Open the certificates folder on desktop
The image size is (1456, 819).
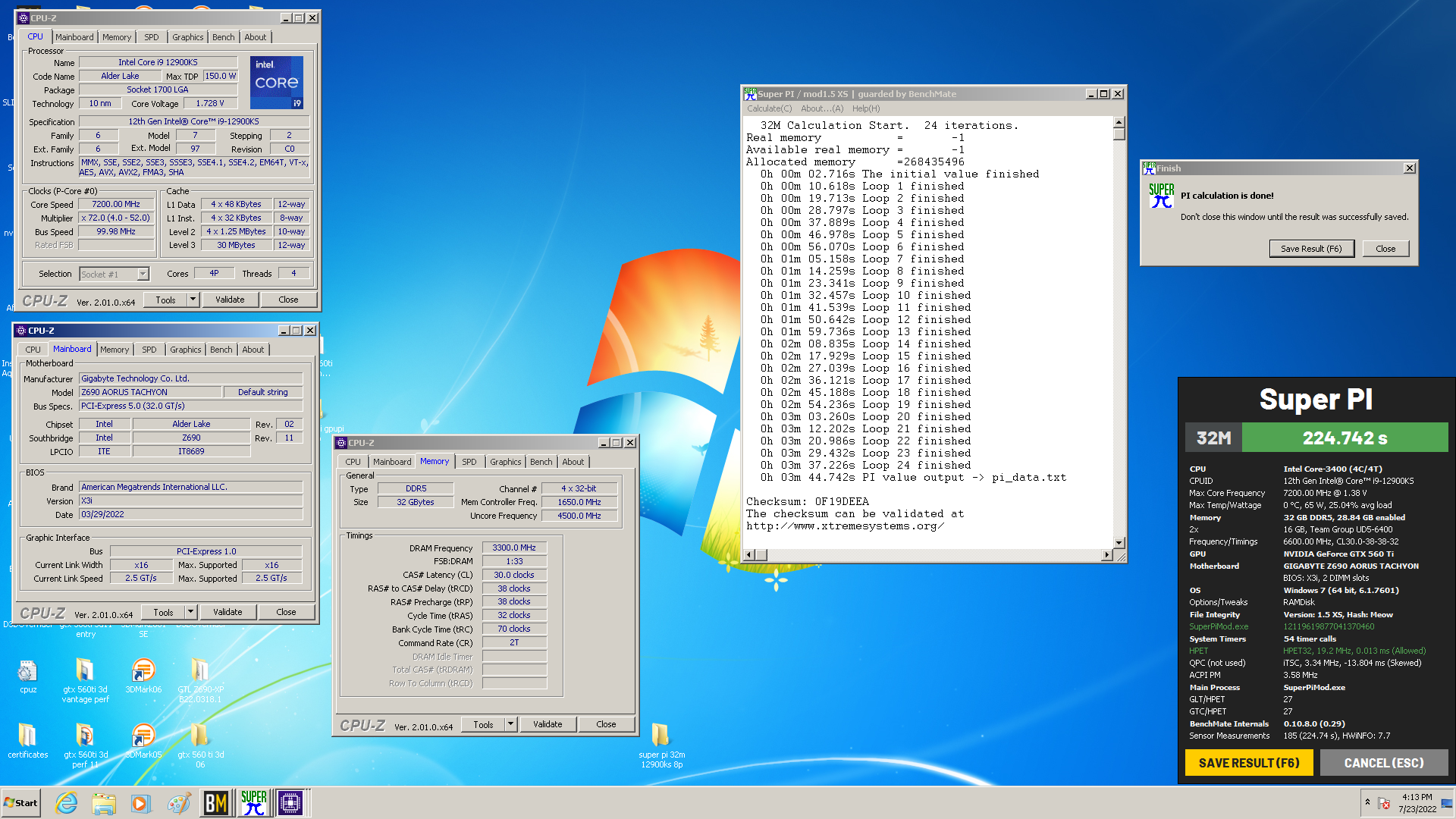click(x=27, y=740)
